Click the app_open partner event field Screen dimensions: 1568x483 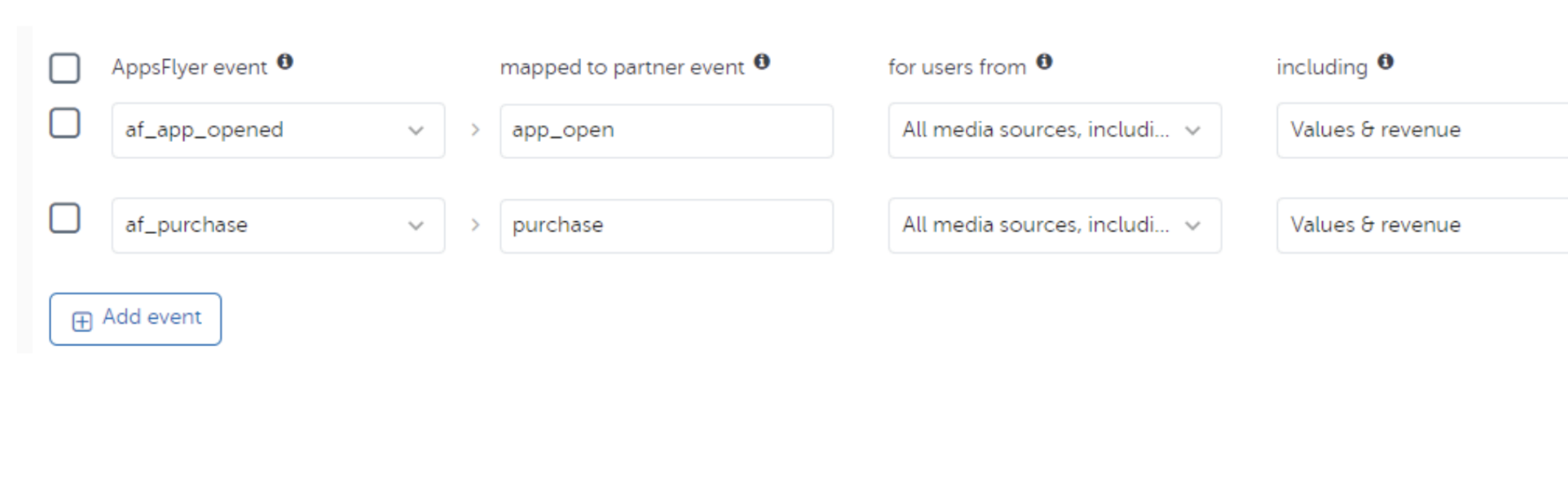click(x=666, y=130)
